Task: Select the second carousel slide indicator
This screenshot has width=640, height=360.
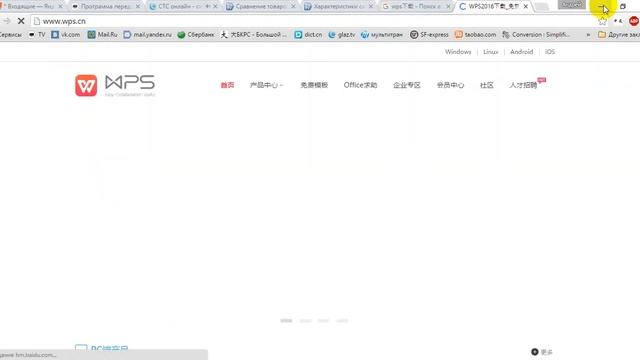Action: tap(305, 320)
